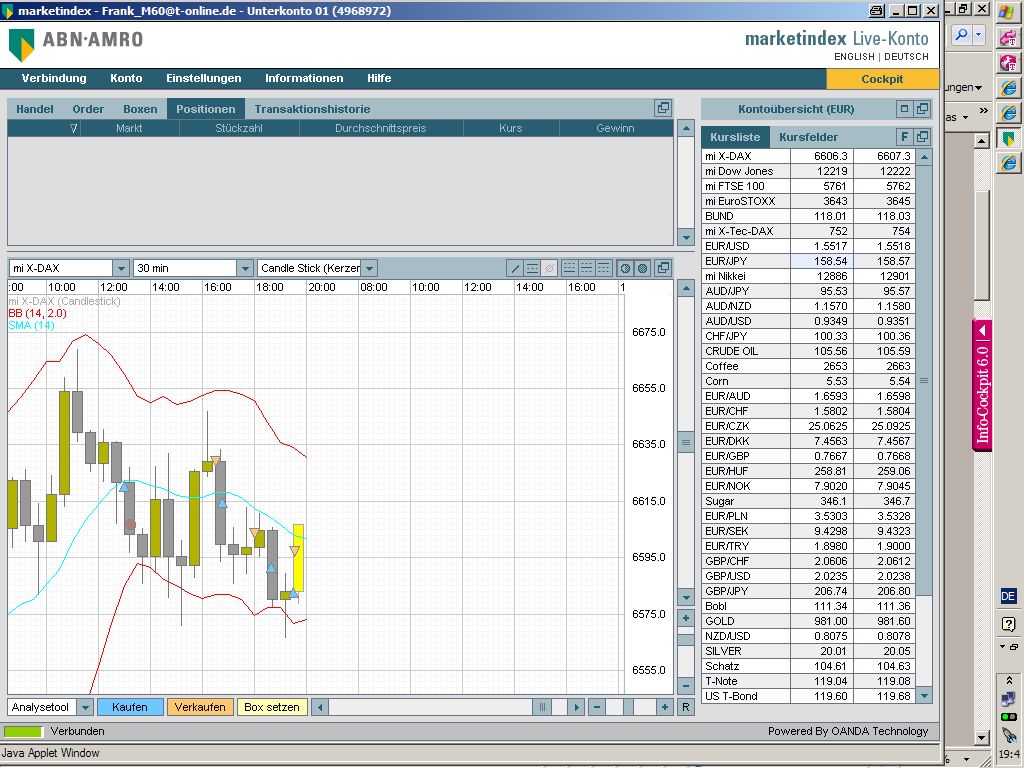The height and width of the screenshot is (768, 1024).
Task: Open the mi X-DAX instrument dropdown
Action: (x=120, y=268)
